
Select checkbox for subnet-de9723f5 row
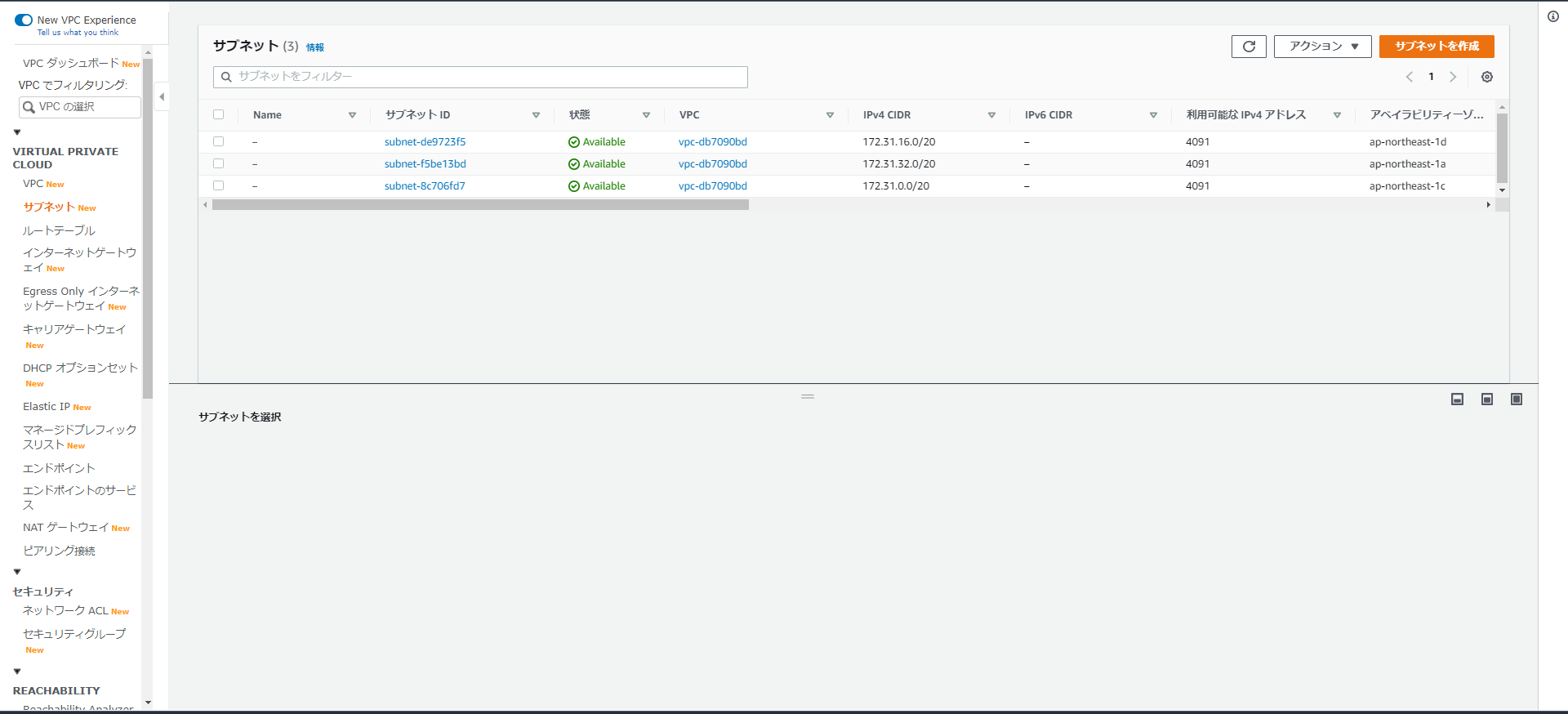click(x=218, y=141)
